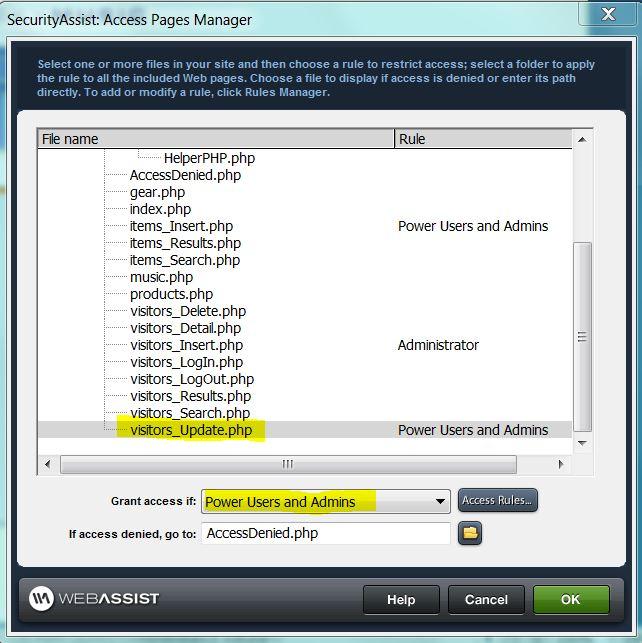Open the Access Rules manager
Screen dimensions: 642x643
coord(497,500)
